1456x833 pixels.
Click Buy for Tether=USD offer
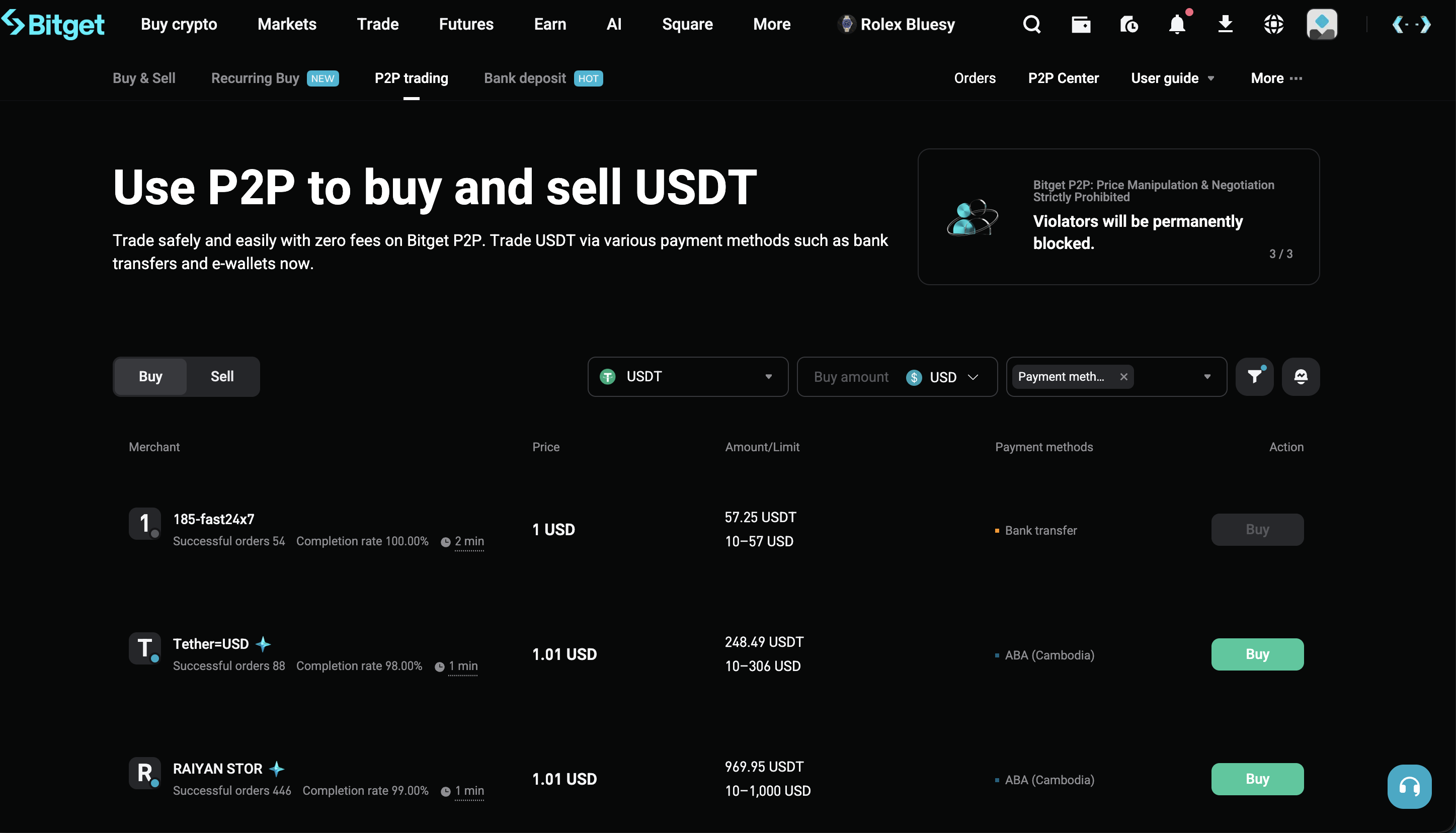tap(1257, 654)
